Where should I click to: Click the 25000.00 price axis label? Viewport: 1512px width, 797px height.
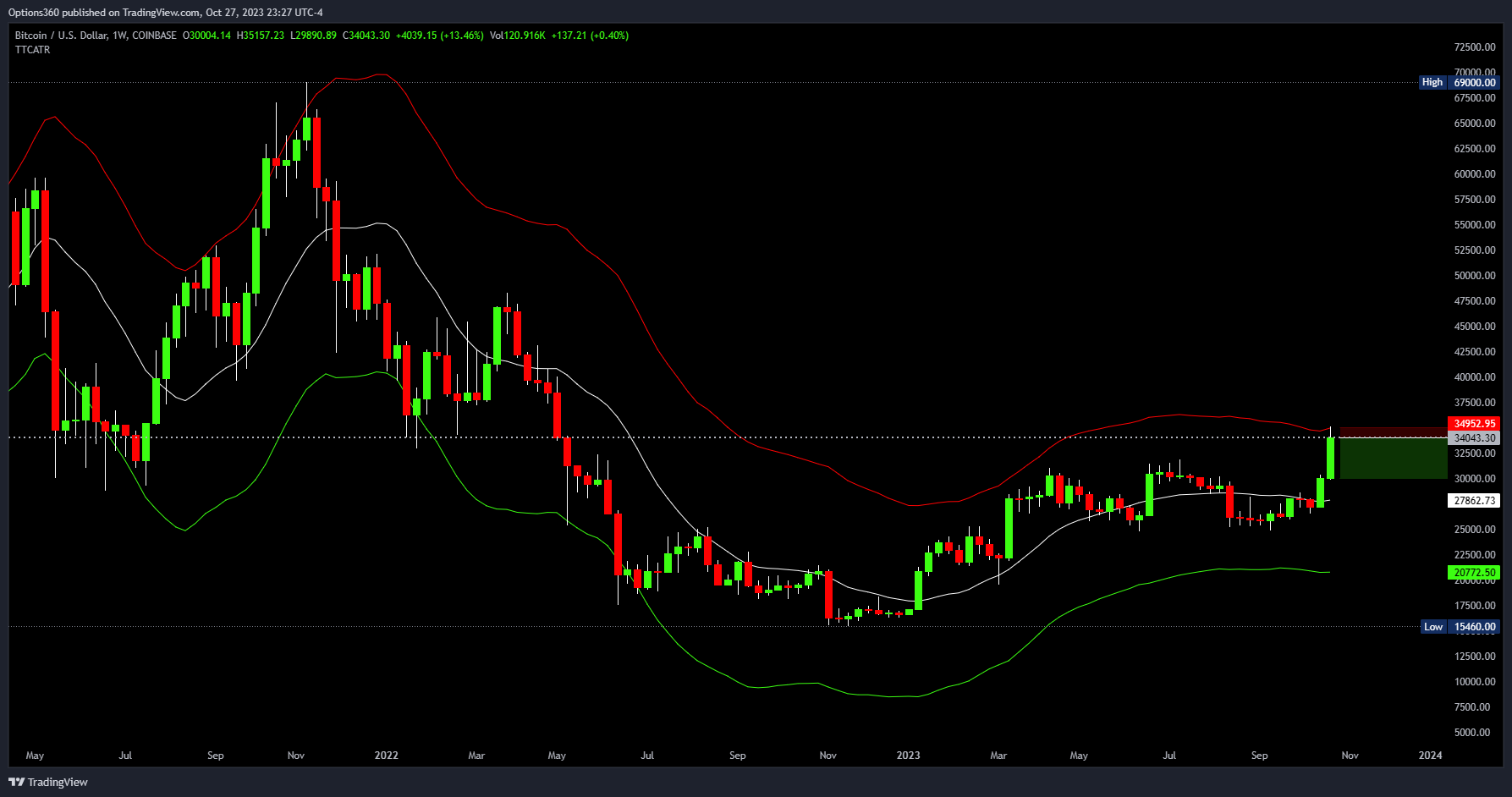[x=1475, y=530]
